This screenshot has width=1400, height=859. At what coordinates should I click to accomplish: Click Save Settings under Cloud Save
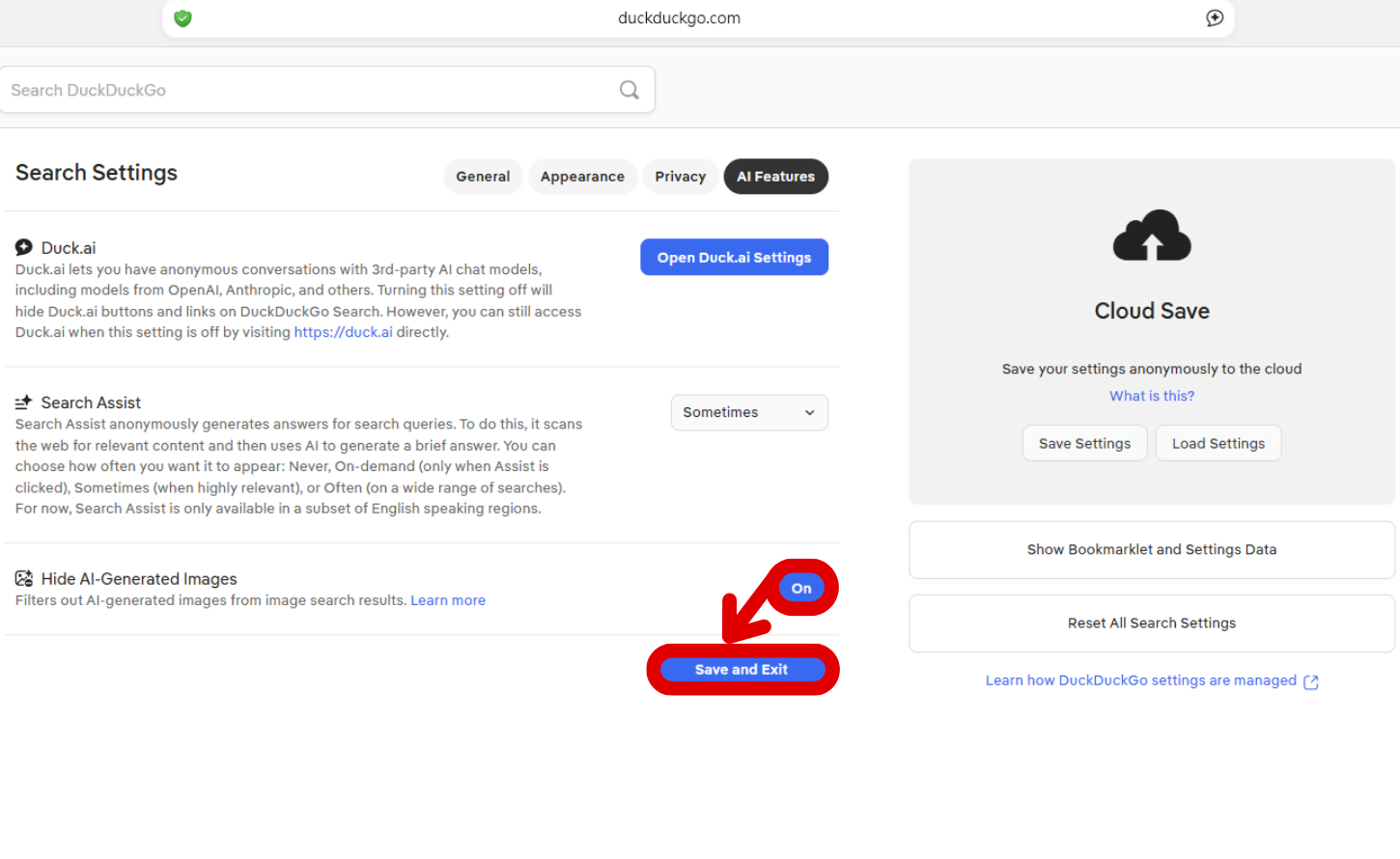coord(1084,442)
